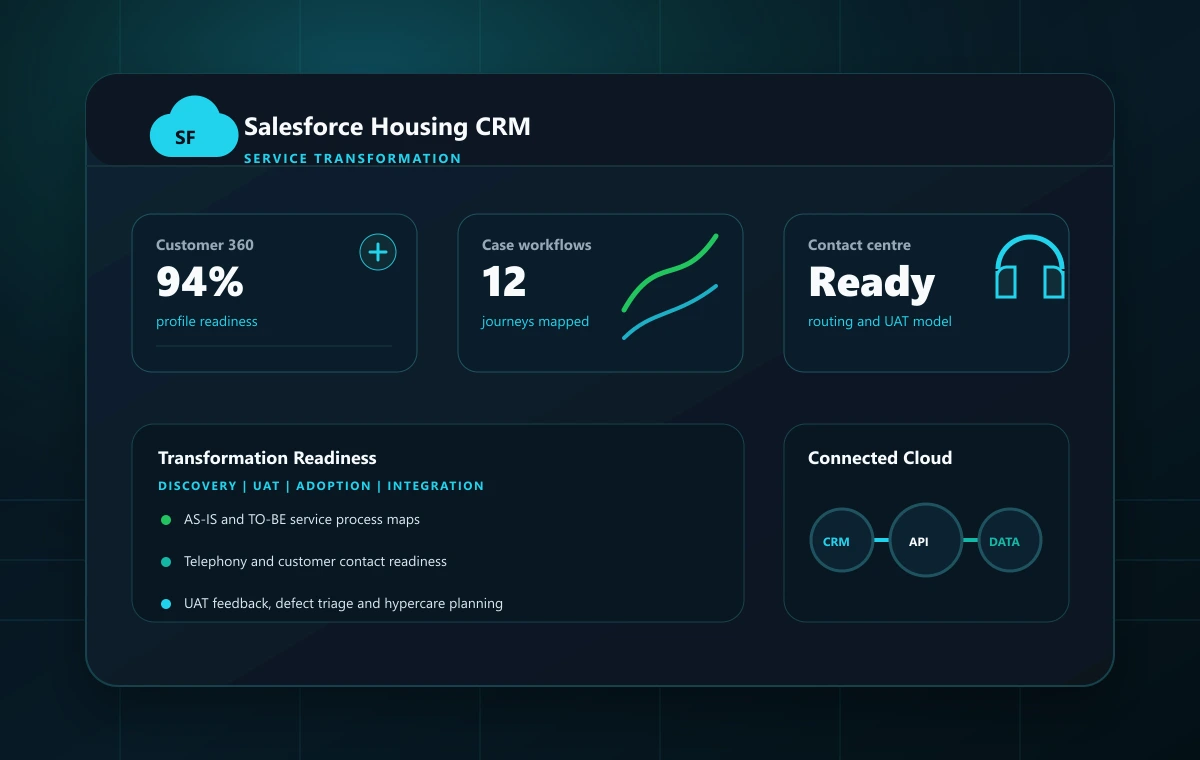Click the Connected Cloud heading
Viewport: 1200px width, 760px height.
pyautogui.click(x=880, y=458)
